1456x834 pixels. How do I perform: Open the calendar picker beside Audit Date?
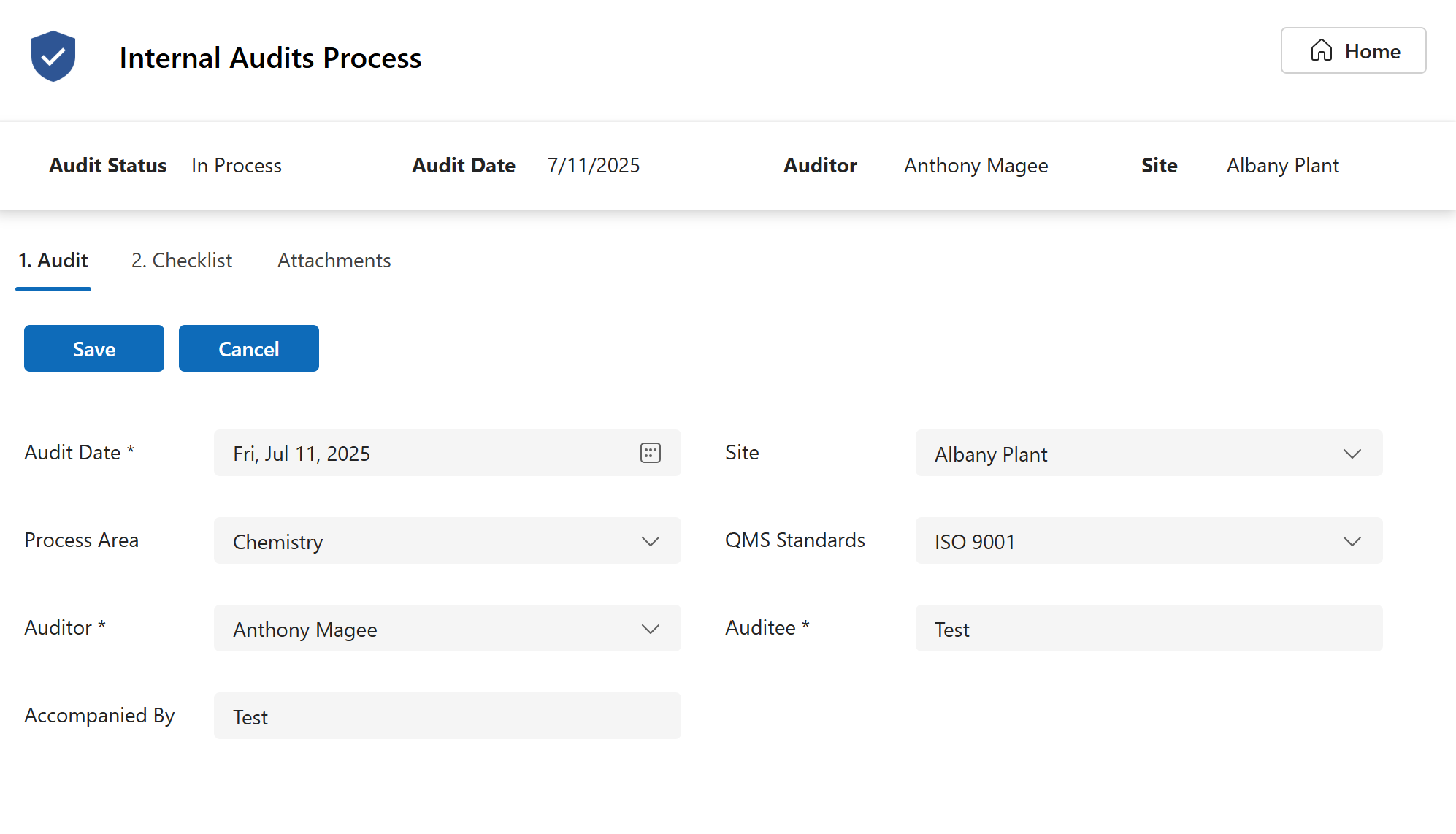click(x=648, y=453)
